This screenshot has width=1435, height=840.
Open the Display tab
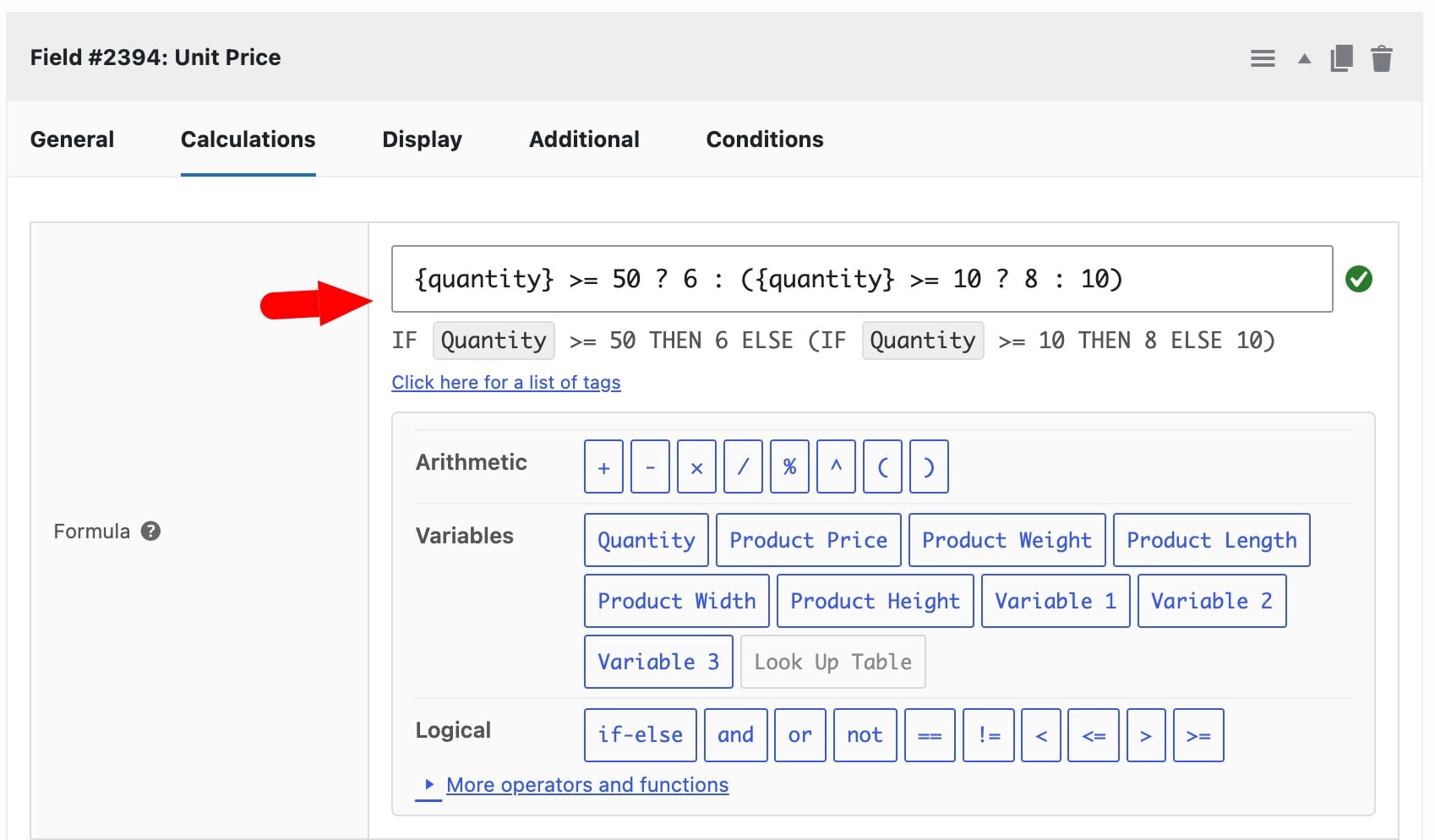pyautogui.click(x=422, y=139)
